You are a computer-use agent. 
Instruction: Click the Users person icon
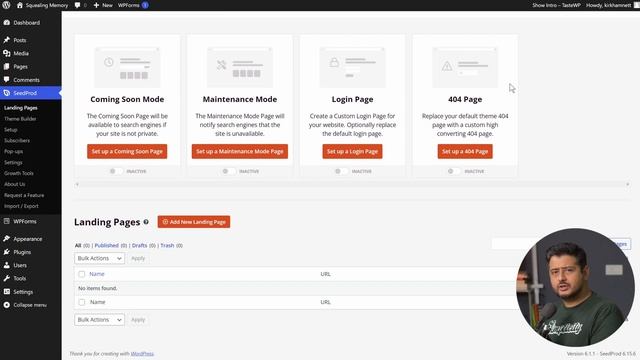point(7,265)
